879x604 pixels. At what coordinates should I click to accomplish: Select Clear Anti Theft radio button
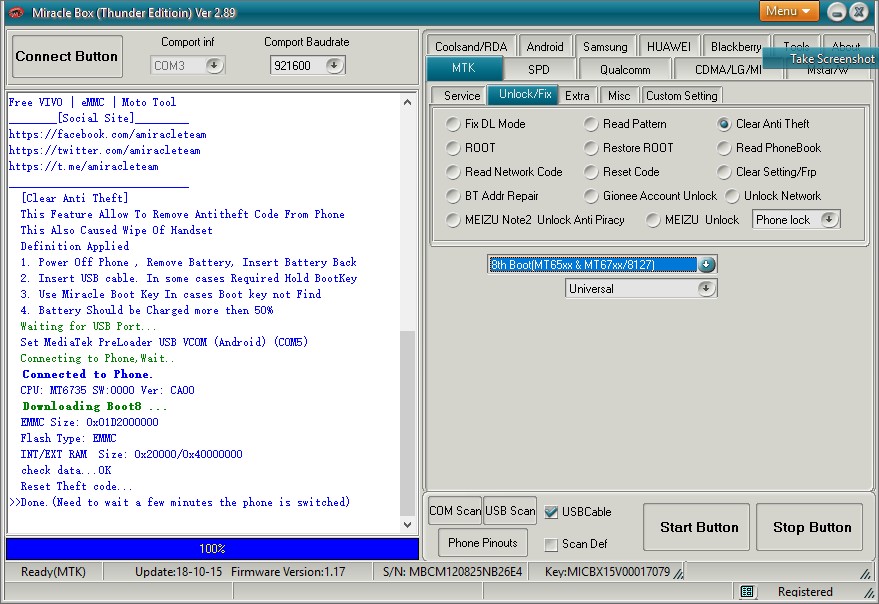click(x=724, y=124)
